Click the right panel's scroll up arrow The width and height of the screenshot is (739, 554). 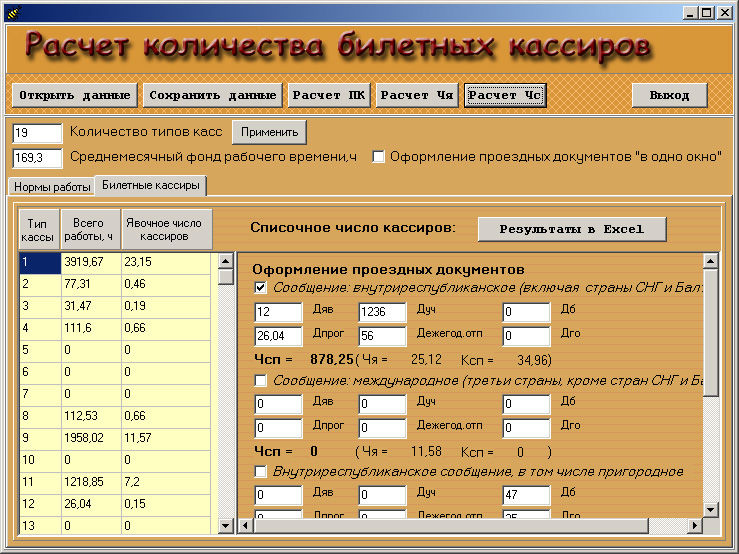[x=710, y=261]
